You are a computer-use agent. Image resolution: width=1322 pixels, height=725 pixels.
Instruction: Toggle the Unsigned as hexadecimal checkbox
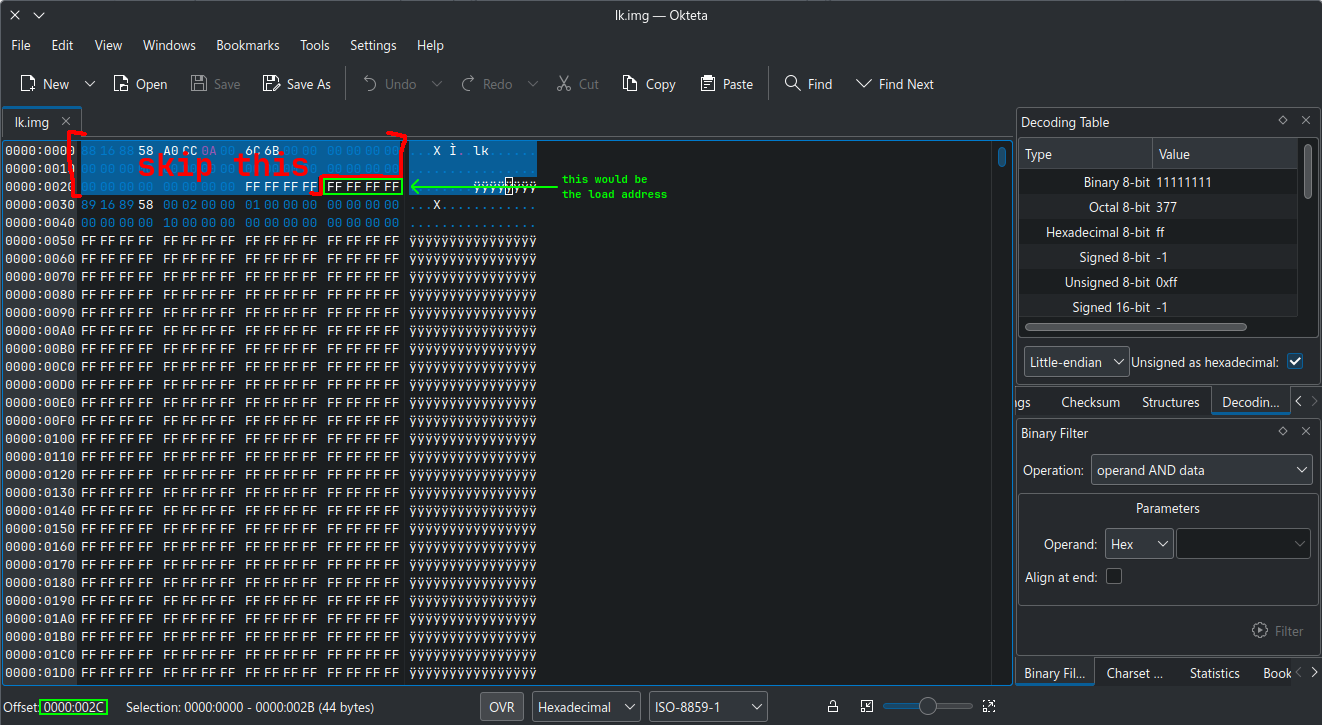(1295, 362)
